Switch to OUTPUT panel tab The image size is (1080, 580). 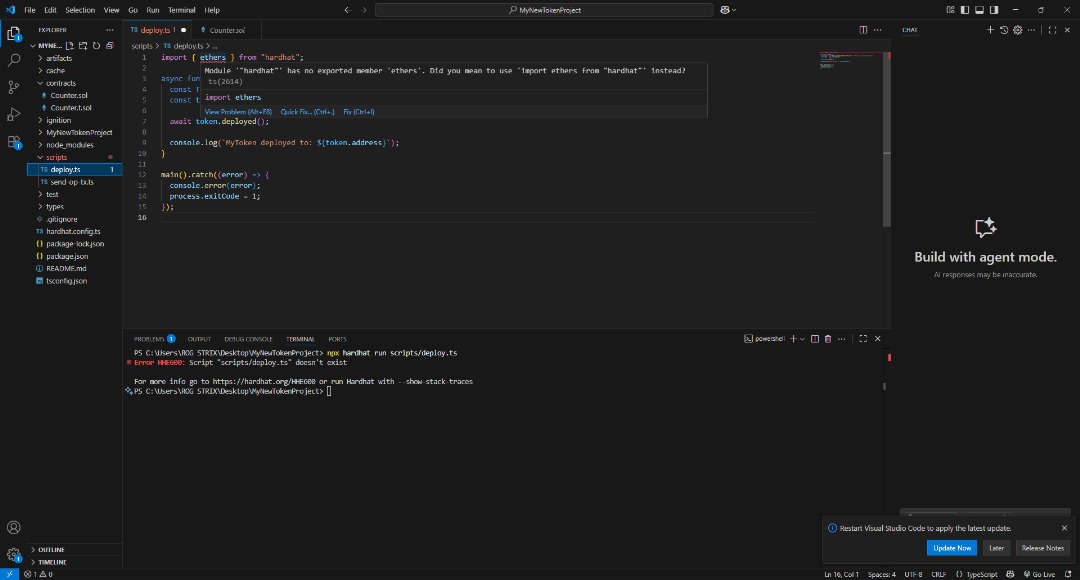point(199,339)
